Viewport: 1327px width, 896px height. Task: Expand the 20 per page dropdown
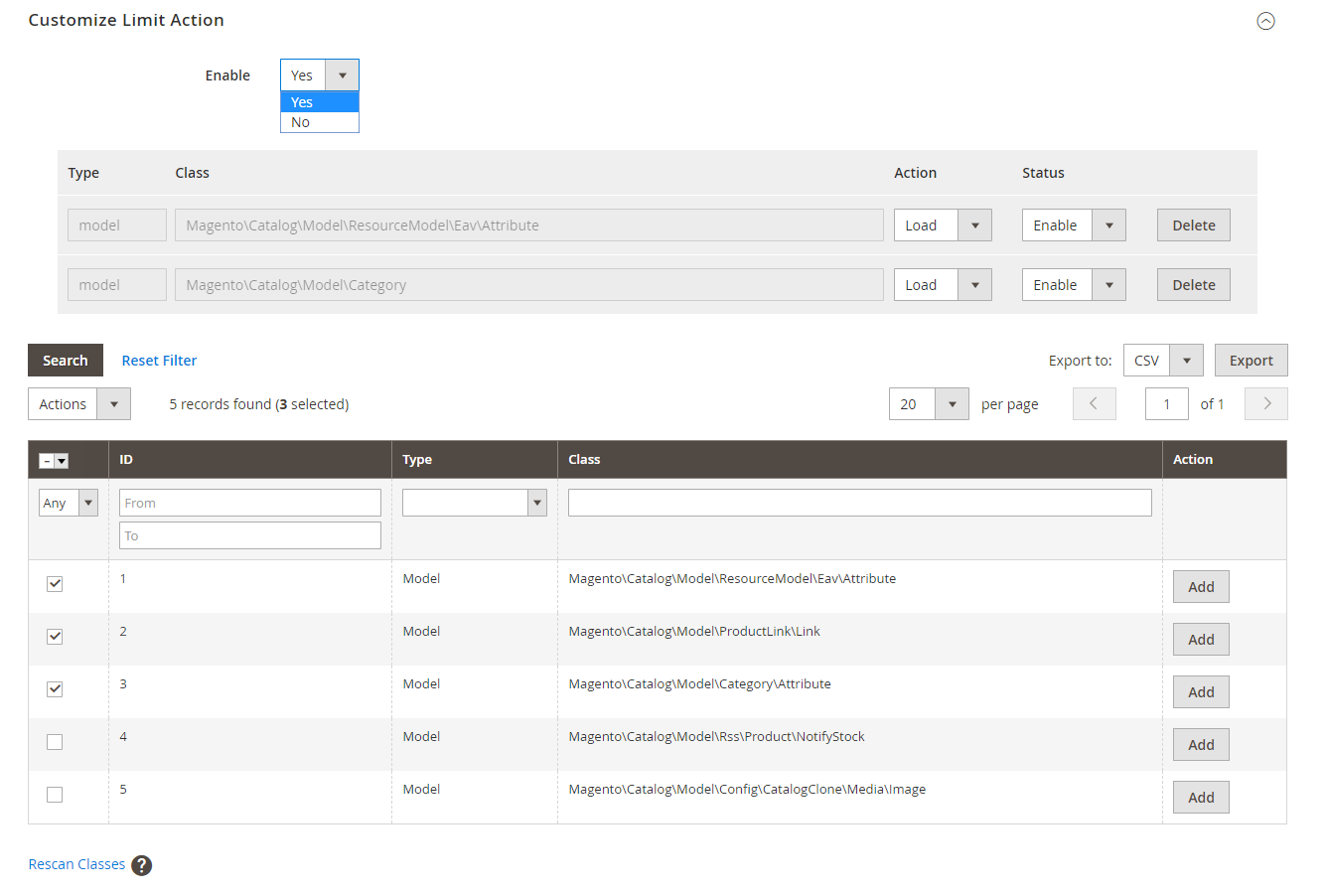point(928,404)
